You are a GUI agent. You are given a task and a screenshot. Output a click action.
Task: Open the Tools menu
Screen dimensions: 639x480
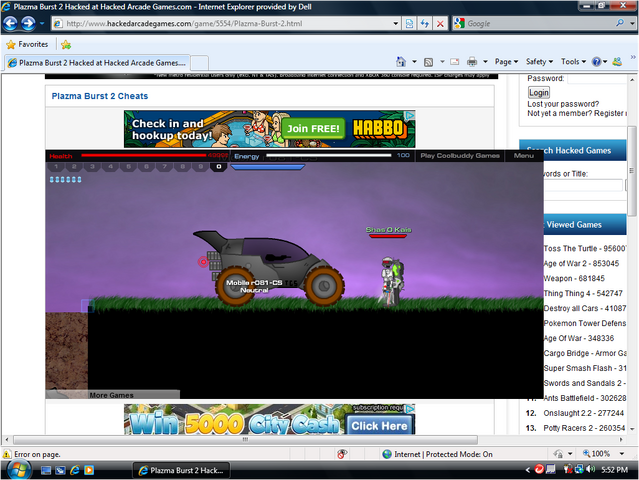click(x=573, y=62)
